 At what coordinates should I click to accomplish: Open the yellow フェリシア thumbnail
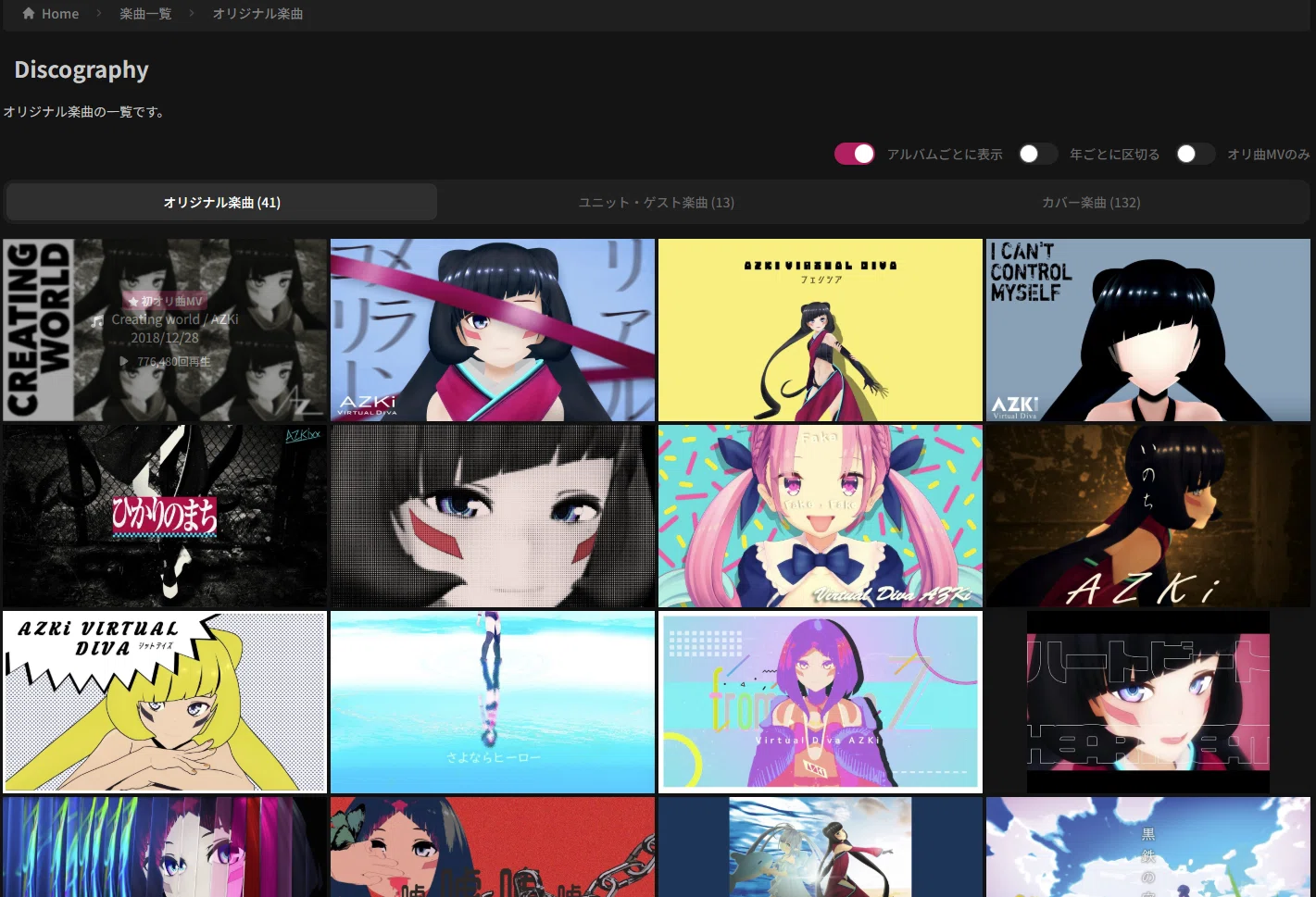pyautogui.click(x=821, y=330)
